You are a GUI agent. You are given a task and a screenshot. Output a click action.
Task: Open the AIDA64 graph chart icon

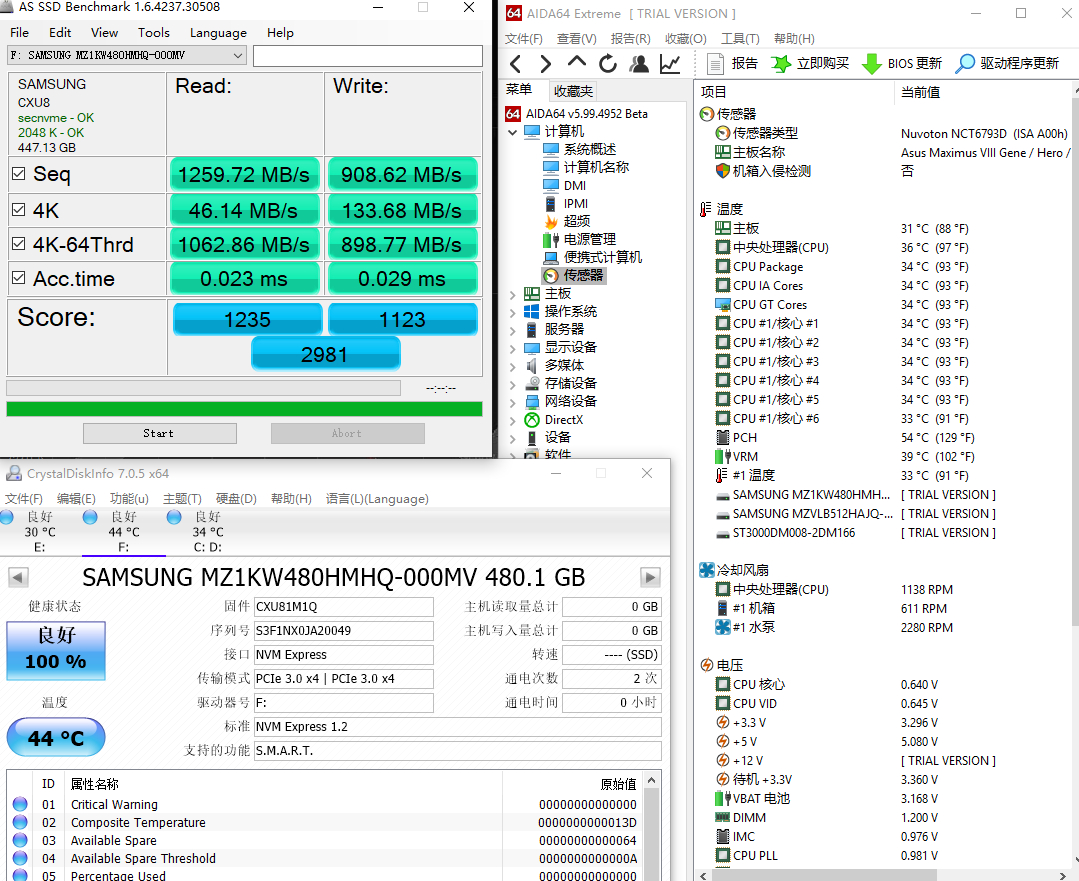pyautogui.click(x=670, y=64)
